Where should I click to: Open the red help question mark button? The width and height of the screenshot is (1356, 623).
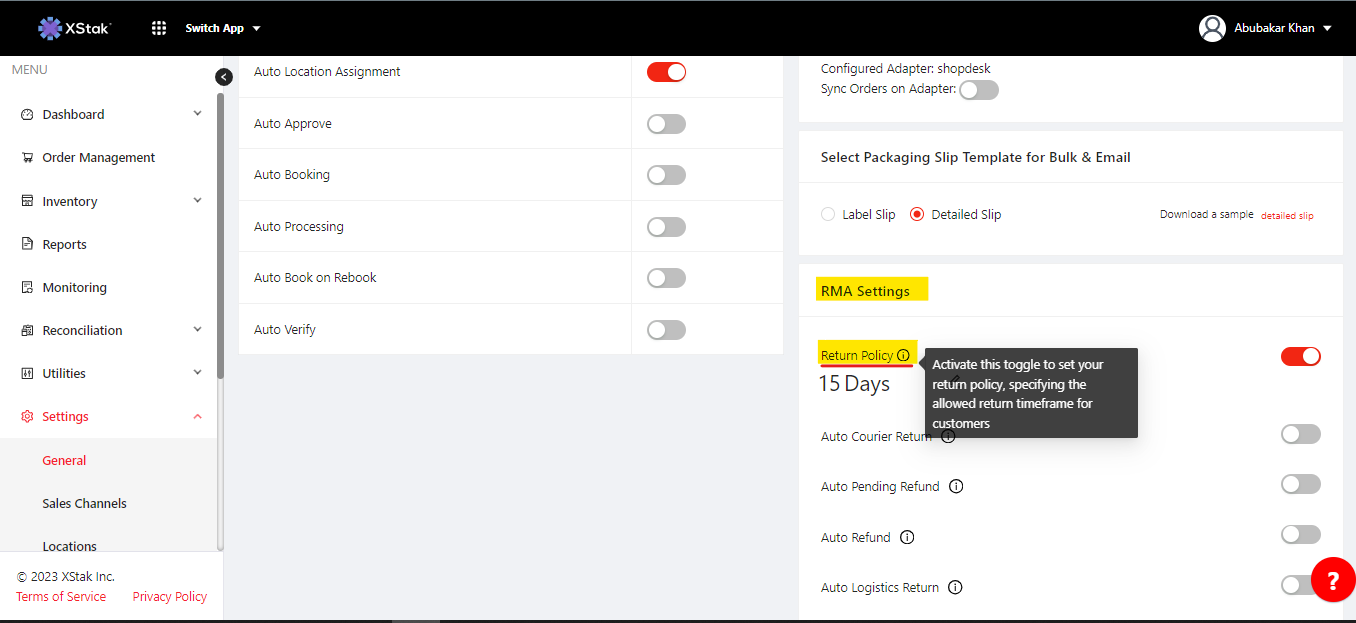point(1332,580)
